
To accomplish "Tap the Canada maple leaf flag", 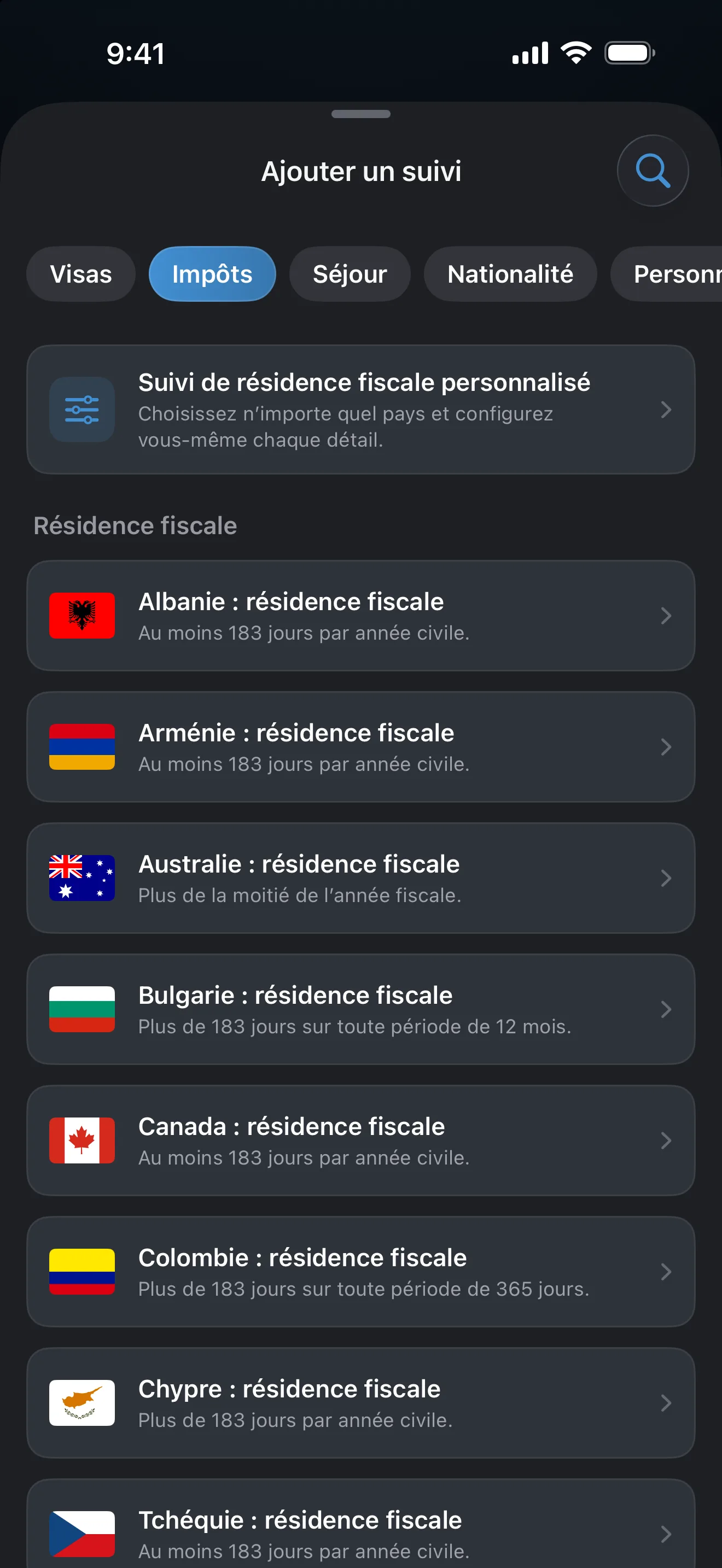I will 82,1140.
